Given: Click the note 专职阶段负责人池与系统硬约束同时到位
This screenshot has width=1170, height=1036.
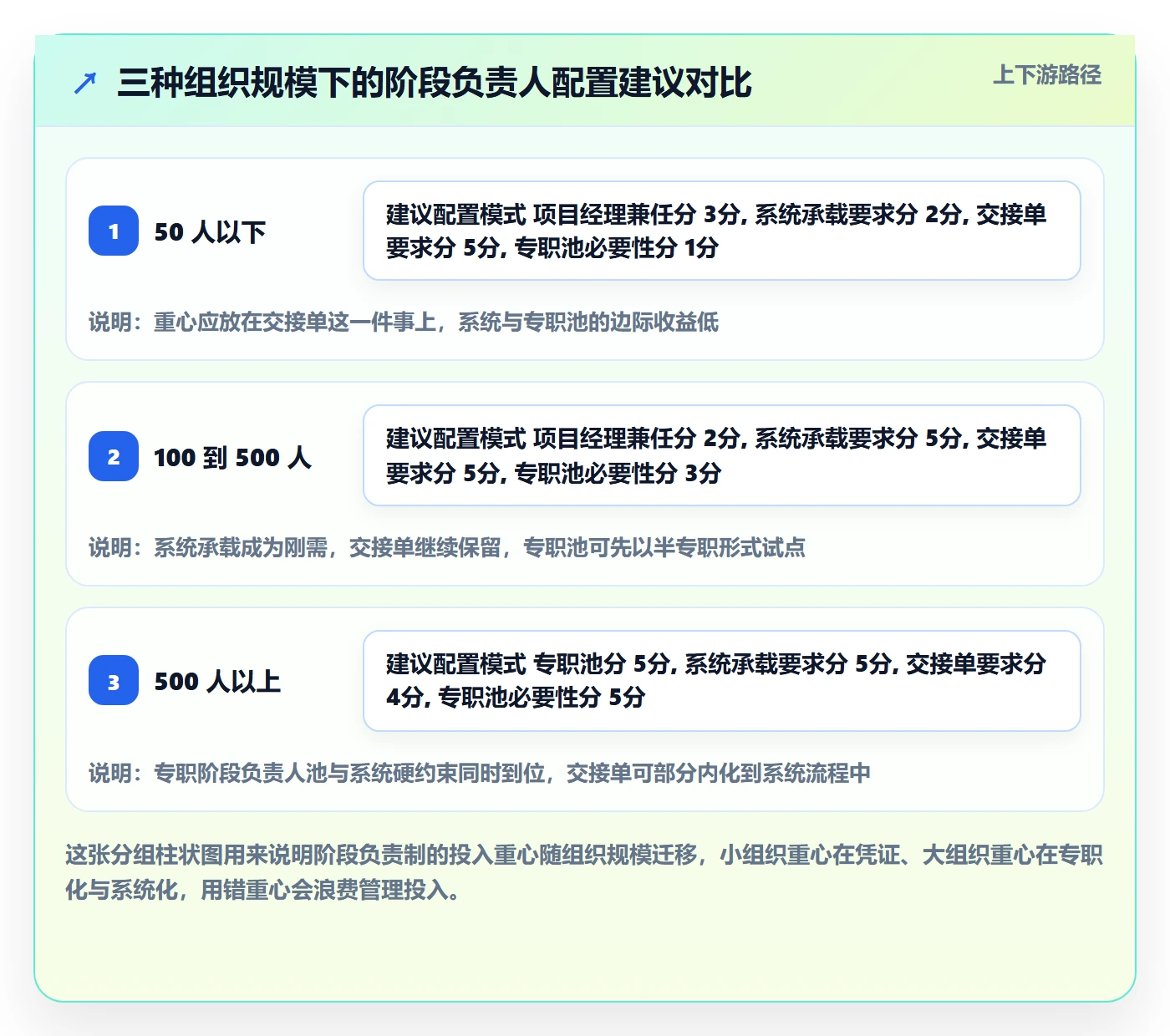Looking at the screenshot, I should tap(480, 774).
